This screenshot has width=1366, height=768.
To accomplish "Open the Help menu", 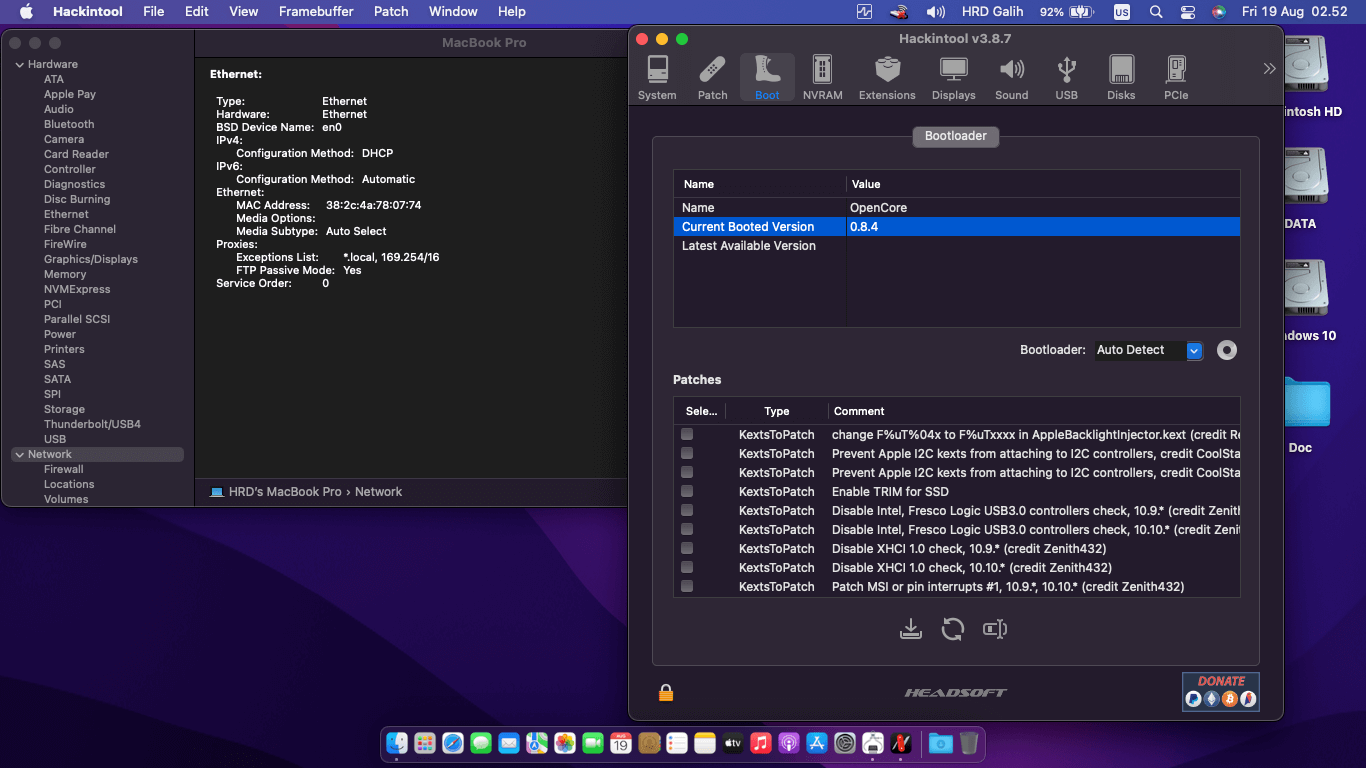I will pyautogui.click(x=512, y=12).
